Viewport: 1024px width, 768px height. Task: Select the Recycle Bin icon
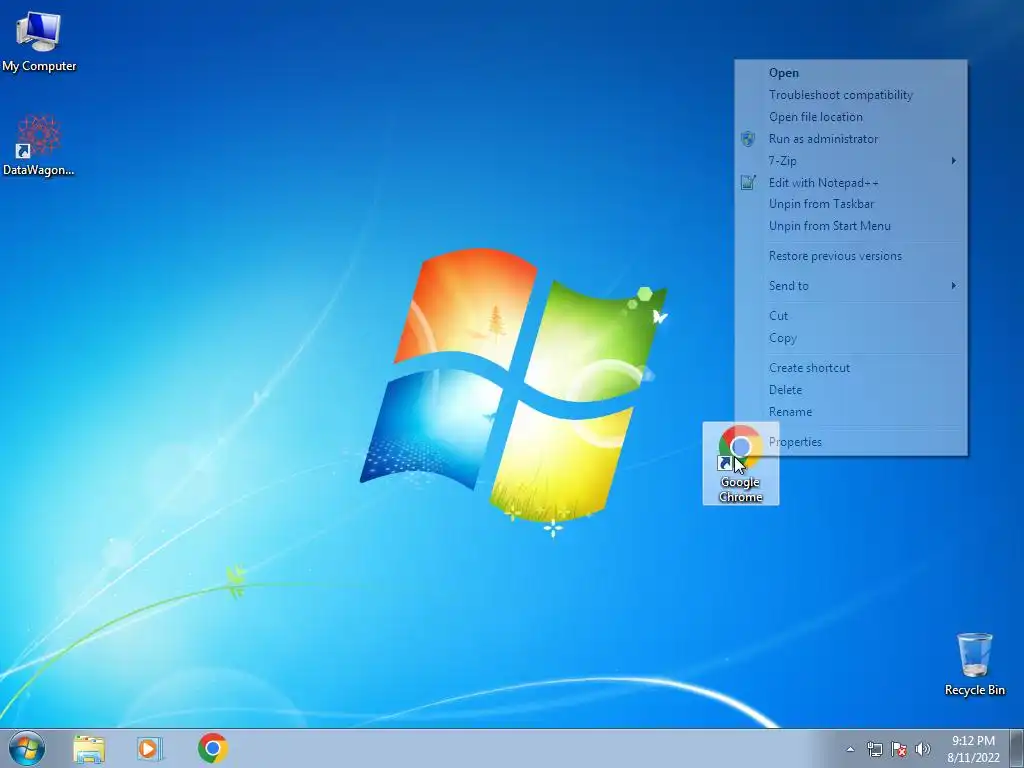click(x=974, y=664)
